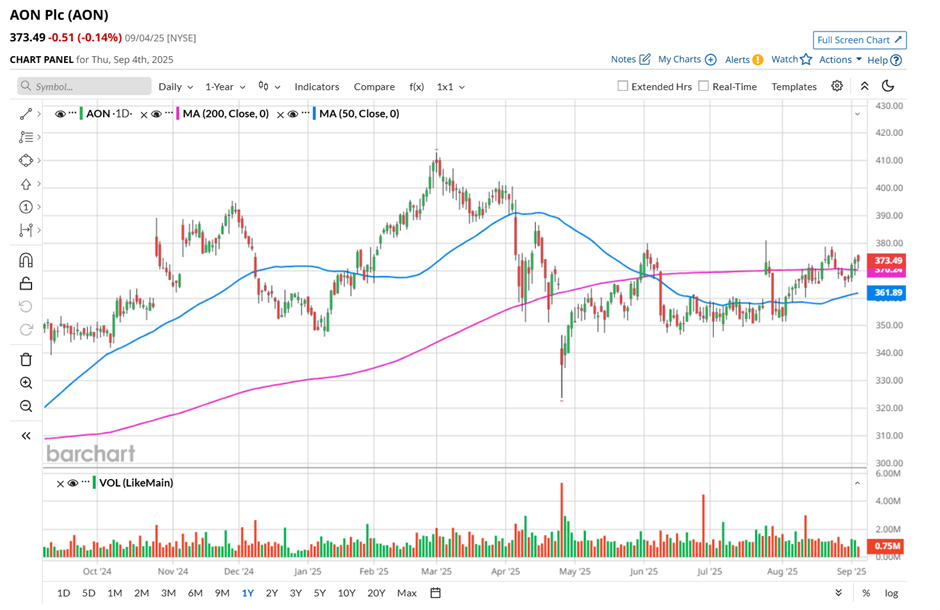Collapse the main chart legend chevron

857,114
